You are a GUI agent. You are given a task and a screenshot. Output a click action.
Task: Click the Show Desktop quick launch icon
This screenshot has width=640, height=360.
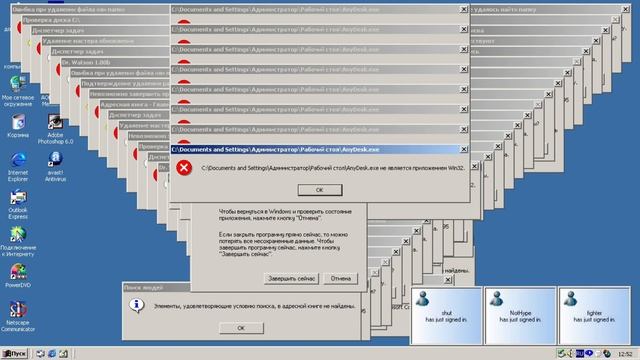pos(64,353)
